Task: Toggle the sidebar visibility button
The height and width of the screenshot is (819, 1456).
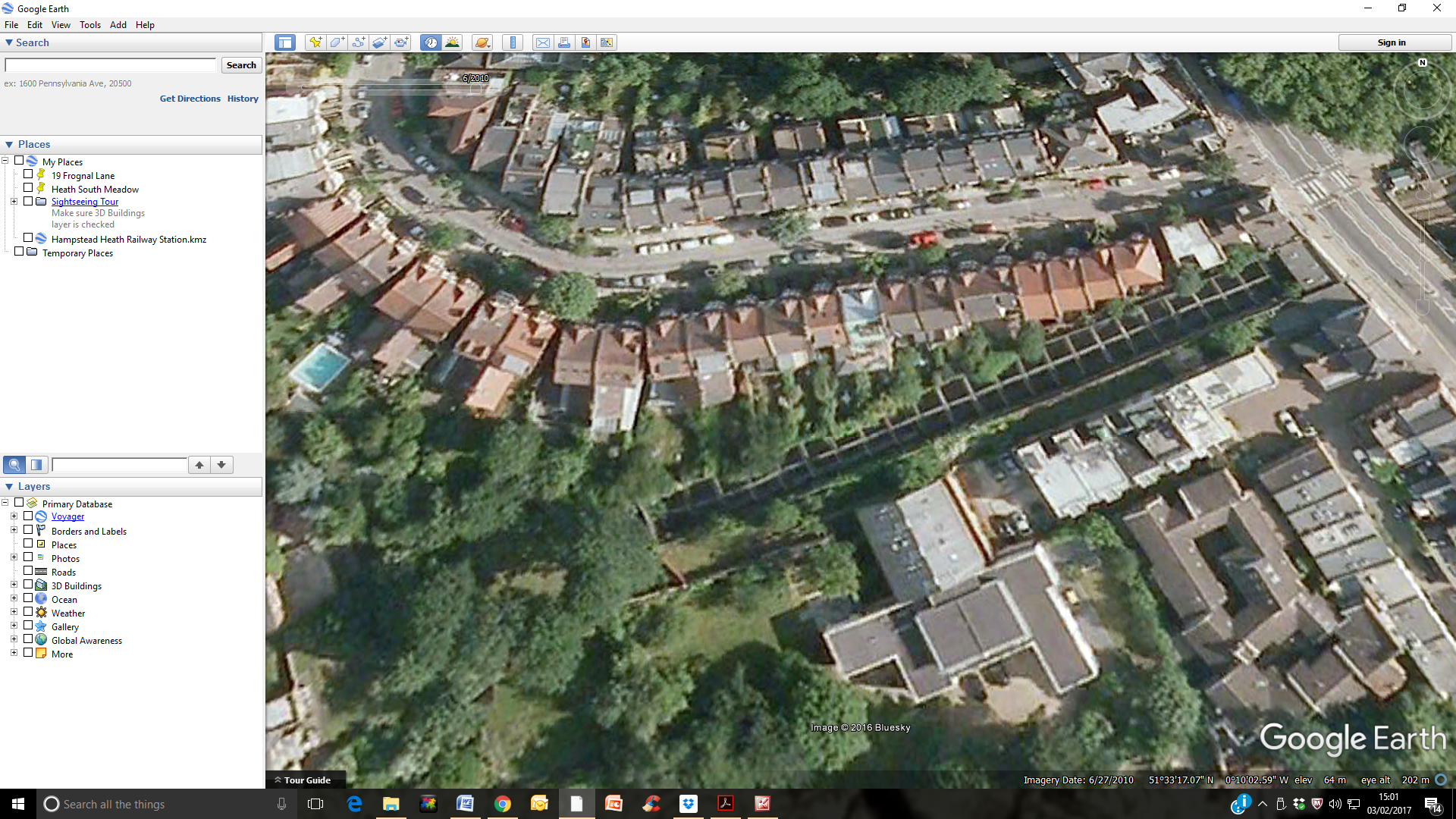Action: click(x=285, y=42)
